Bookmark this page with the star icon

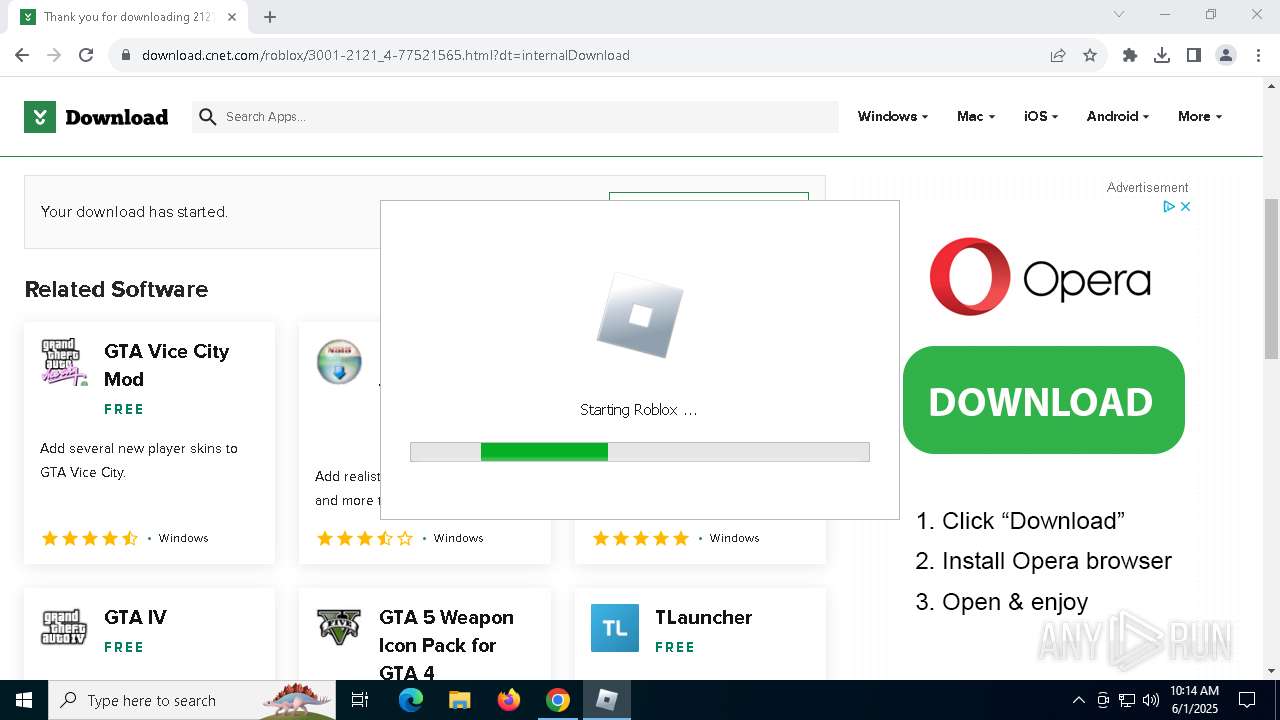(1090, 55)
